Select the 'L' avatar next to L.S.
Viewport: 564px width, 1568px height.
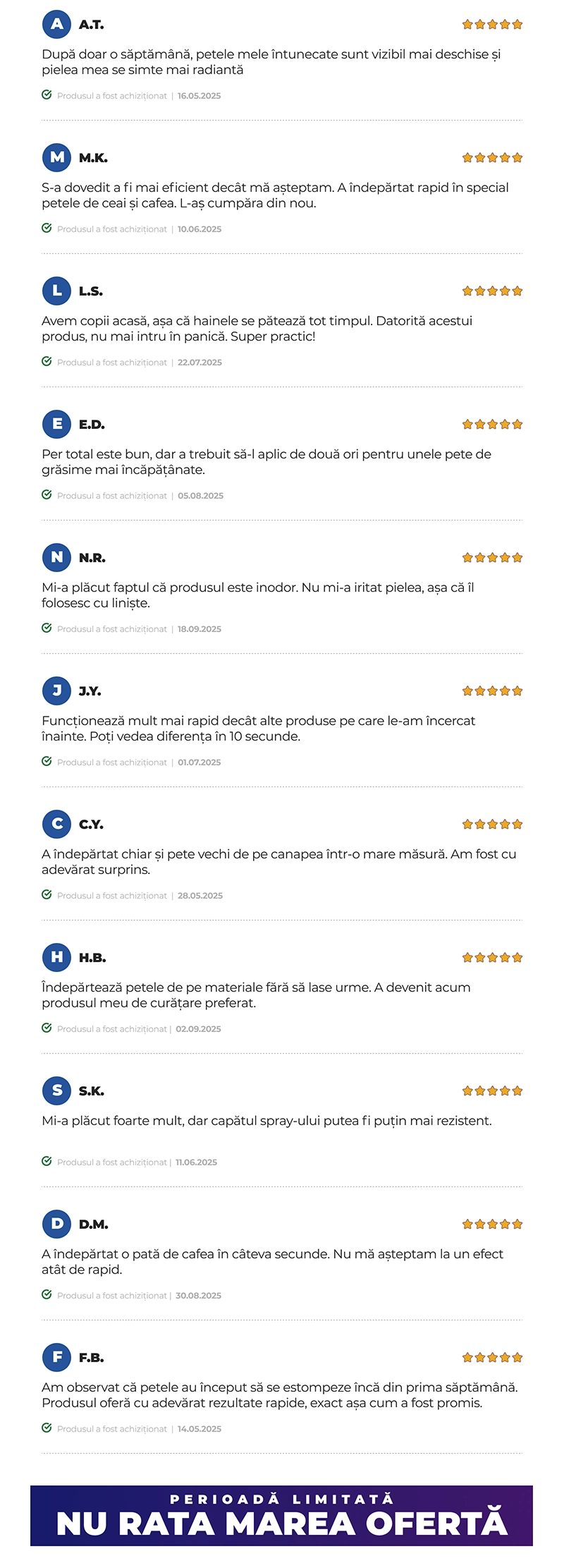57,291
